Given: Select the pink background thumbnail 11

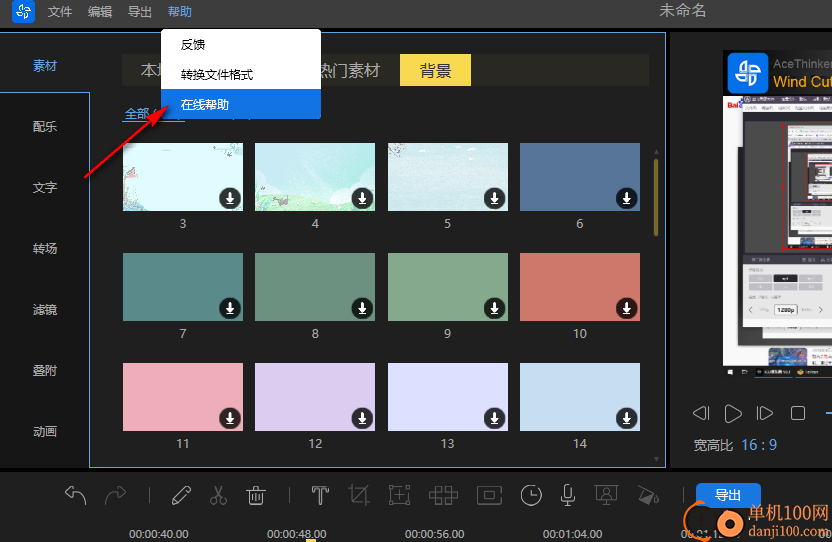Looking at the screenshot, I should pyautogui.click(x=183, y=397).
